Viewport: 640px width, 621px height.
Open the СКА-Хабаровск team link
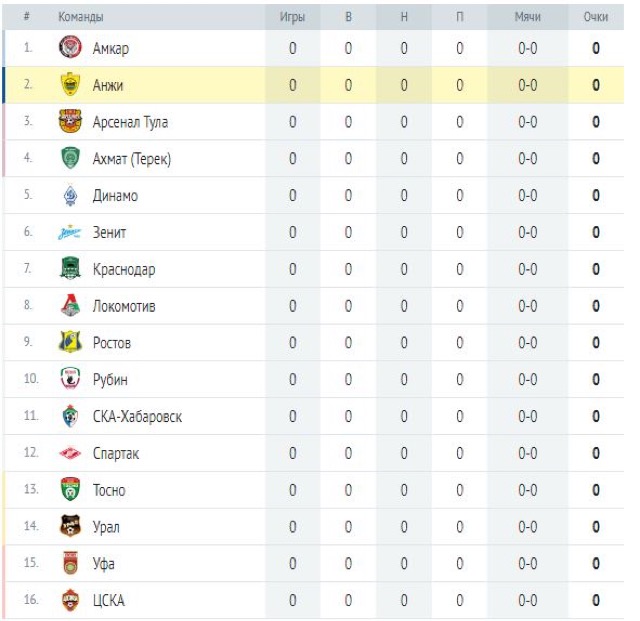tap(137, 417)
